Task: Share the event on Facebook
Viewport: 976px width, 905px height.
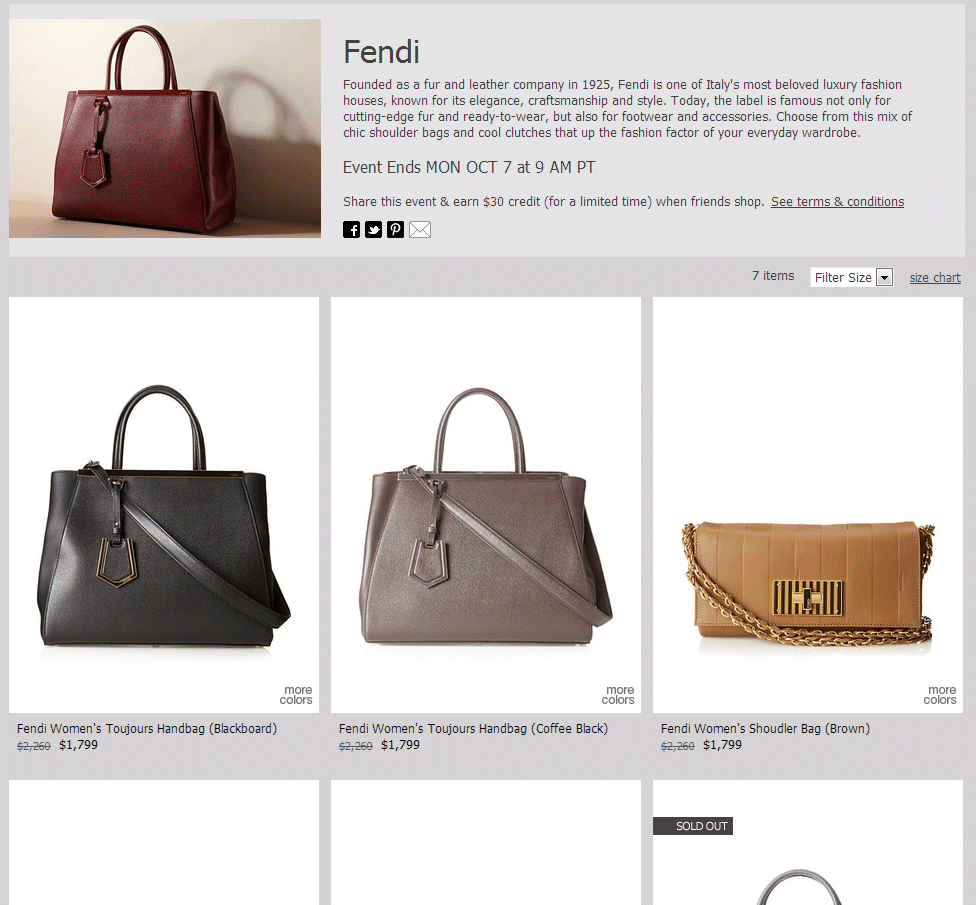Action: (x=351, y=230)
